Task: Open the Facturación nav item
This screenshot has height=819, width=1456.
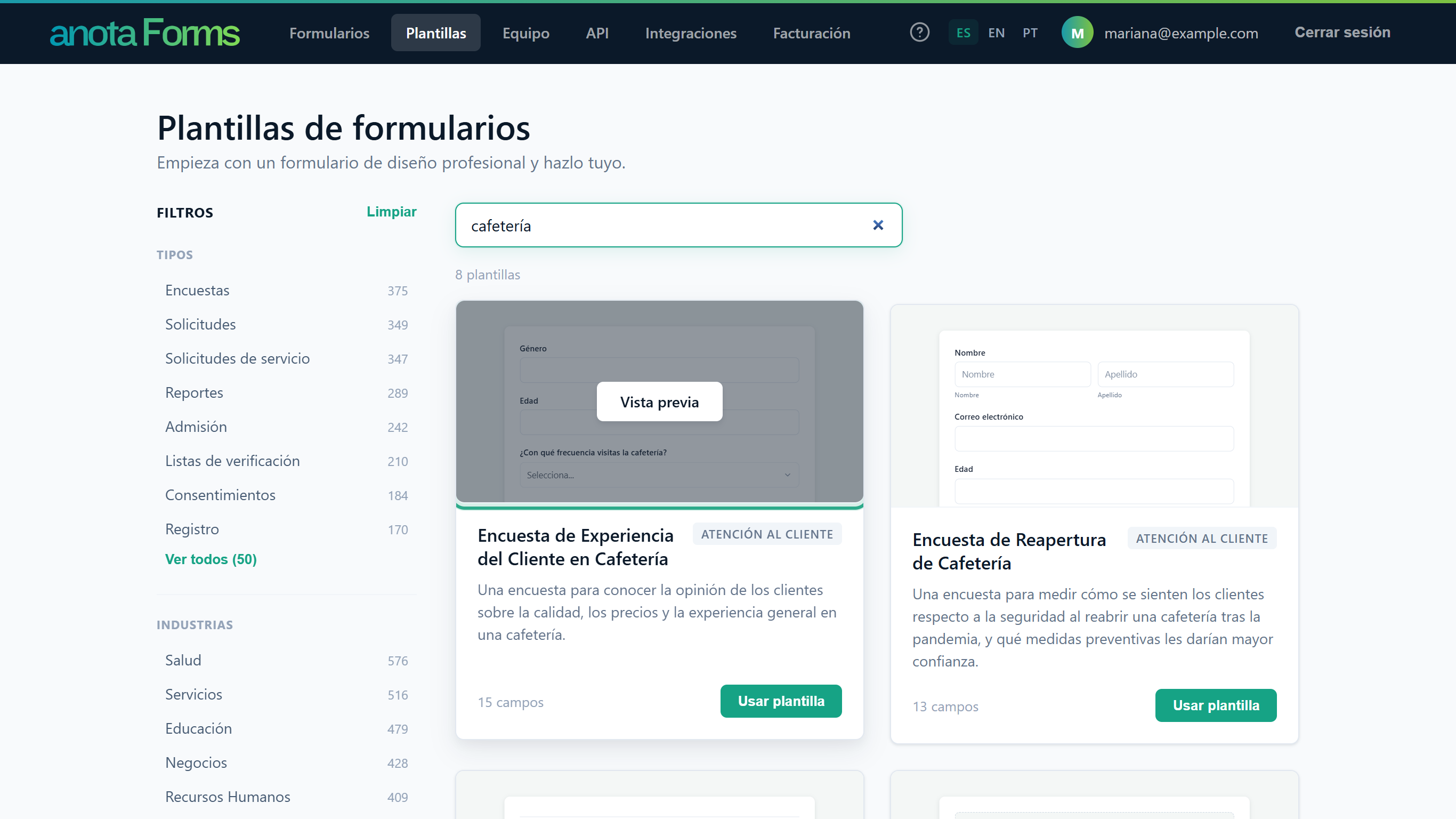Action: 812,33
